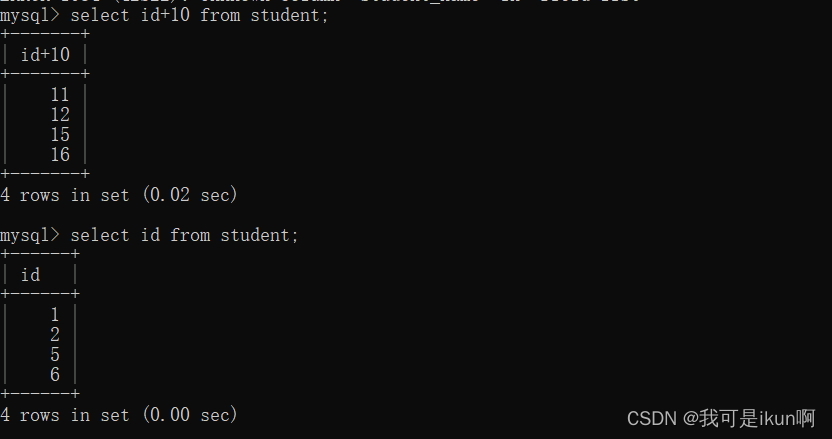The width and height of the screenshot is (832, 439).
Task: Click the value 16 in results
Action: pyautogui.click(x=60, y=154)
